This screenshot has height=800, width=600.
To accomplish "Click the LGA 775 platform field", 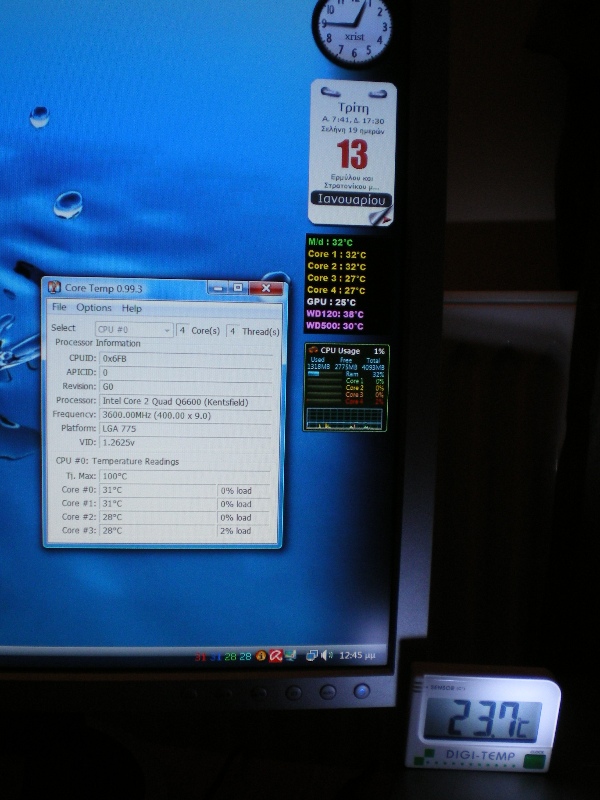I will pos(186,429).
